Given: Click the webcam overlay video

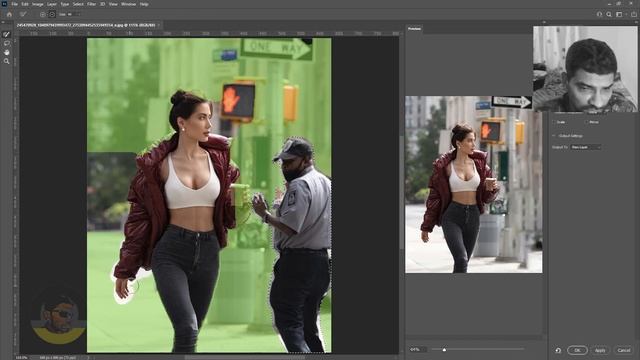Looking at the screenshot, I should click(585, 69).
